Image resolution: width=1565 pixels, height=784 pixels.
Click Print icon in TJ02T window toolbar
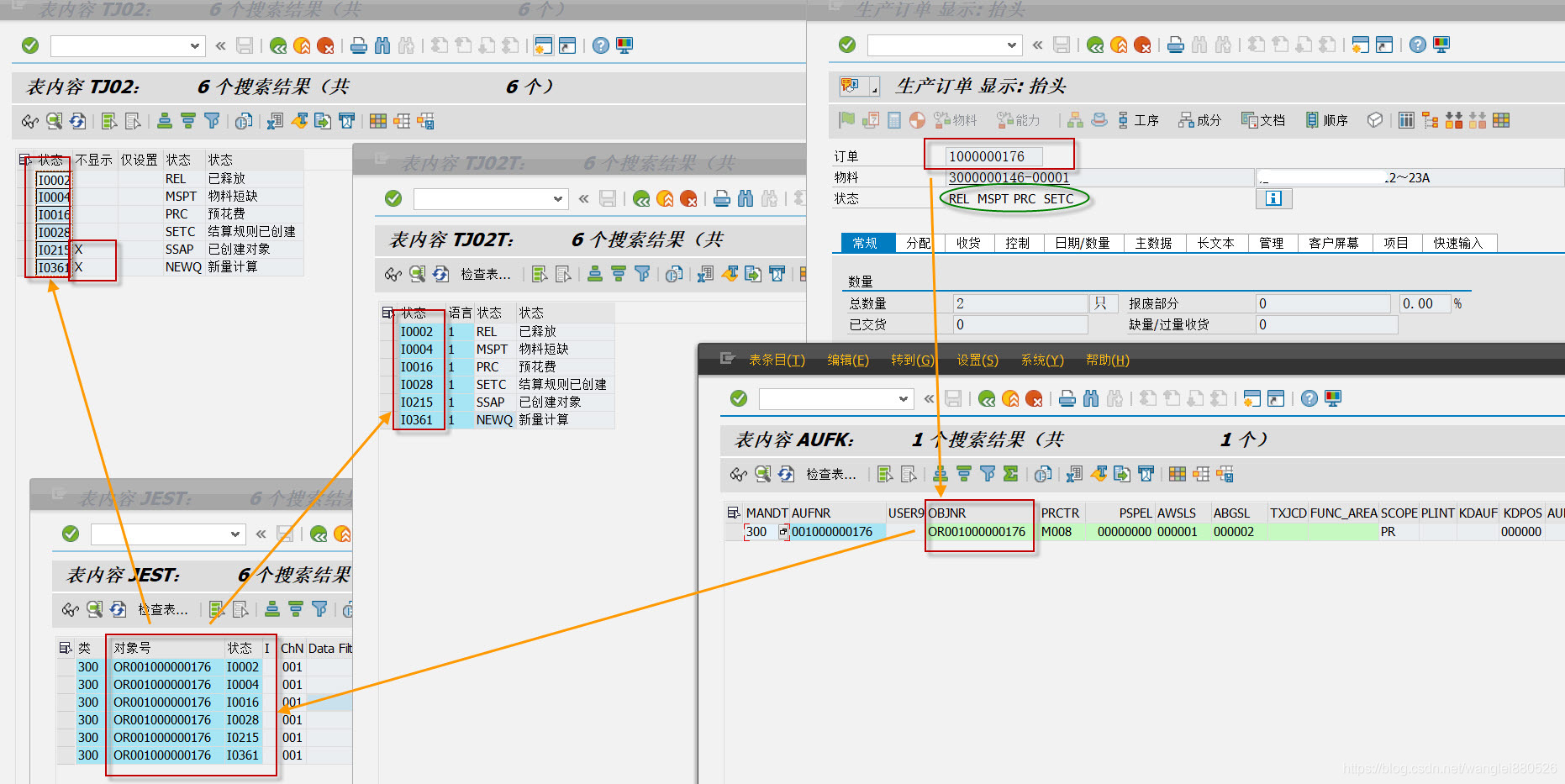pos(722,198)
